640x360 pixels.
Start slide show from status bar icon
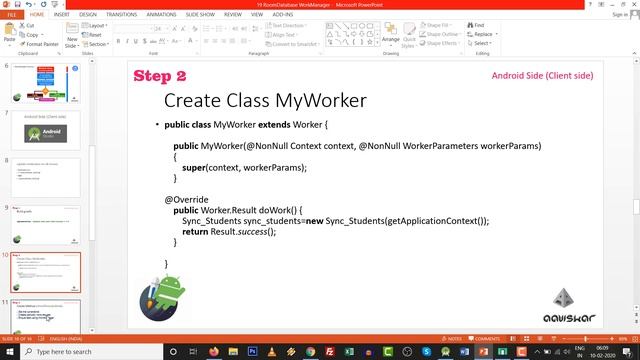pyautogui.click(x=553, y=339)
